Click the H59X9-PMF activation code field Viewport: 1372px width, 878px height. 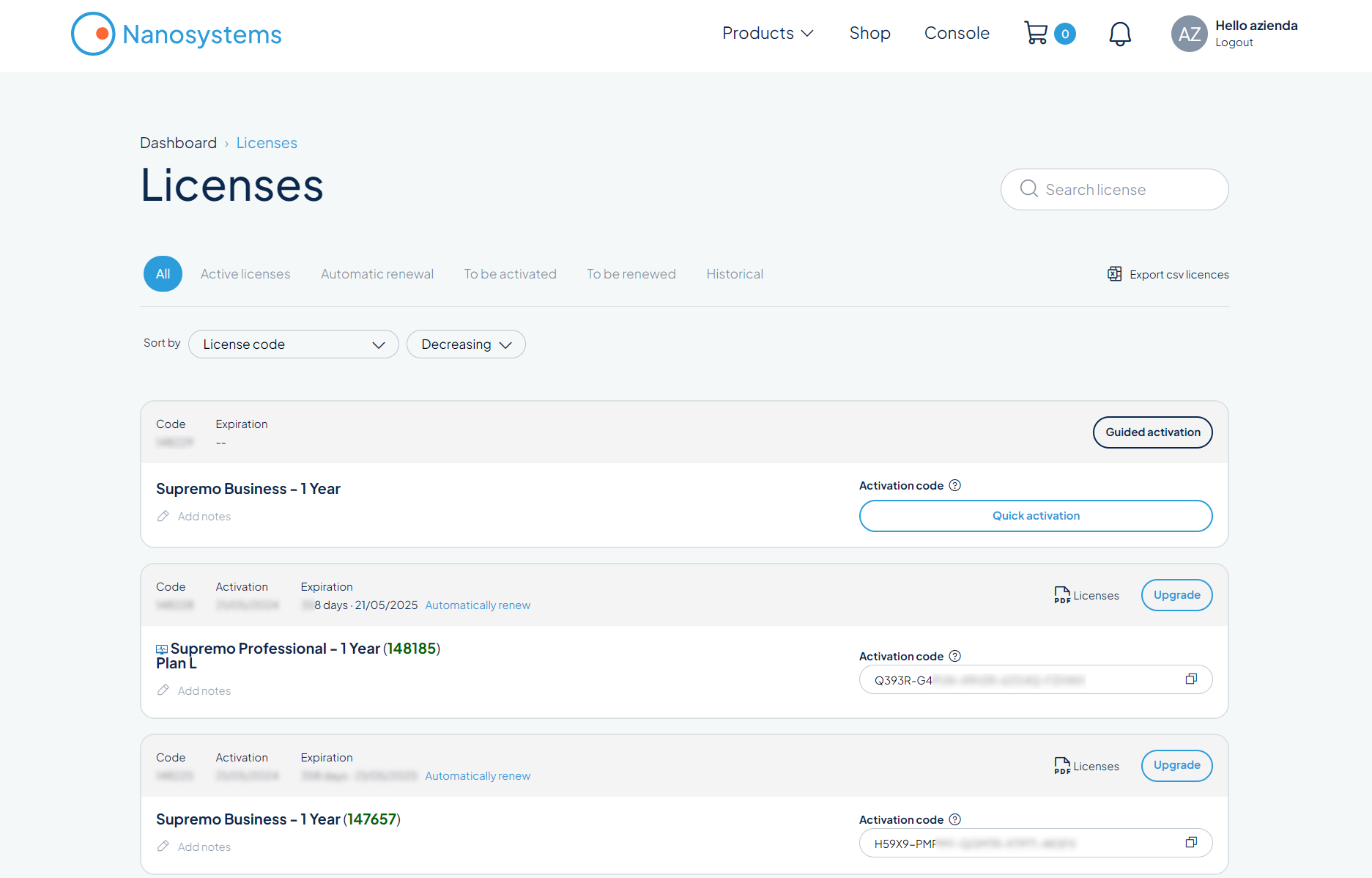click(1036, 843)
